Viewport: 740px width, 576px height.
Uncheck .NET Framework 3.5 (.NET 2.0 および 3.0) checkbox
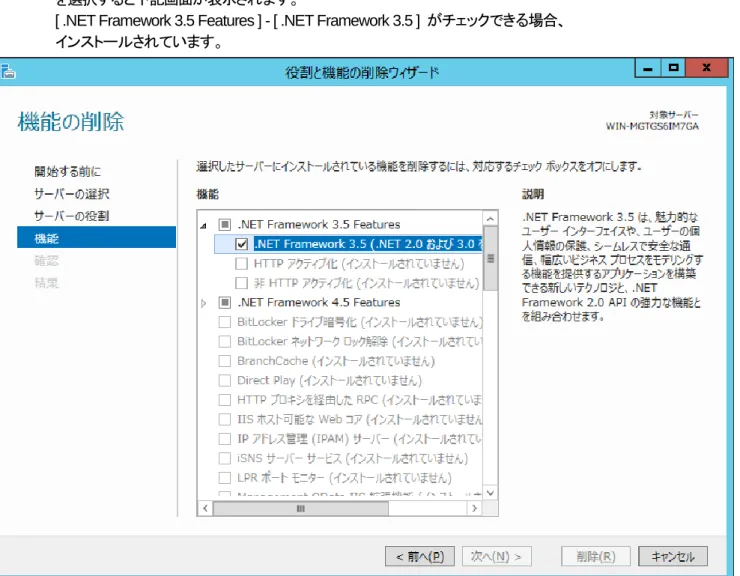(x=242, y=244)
